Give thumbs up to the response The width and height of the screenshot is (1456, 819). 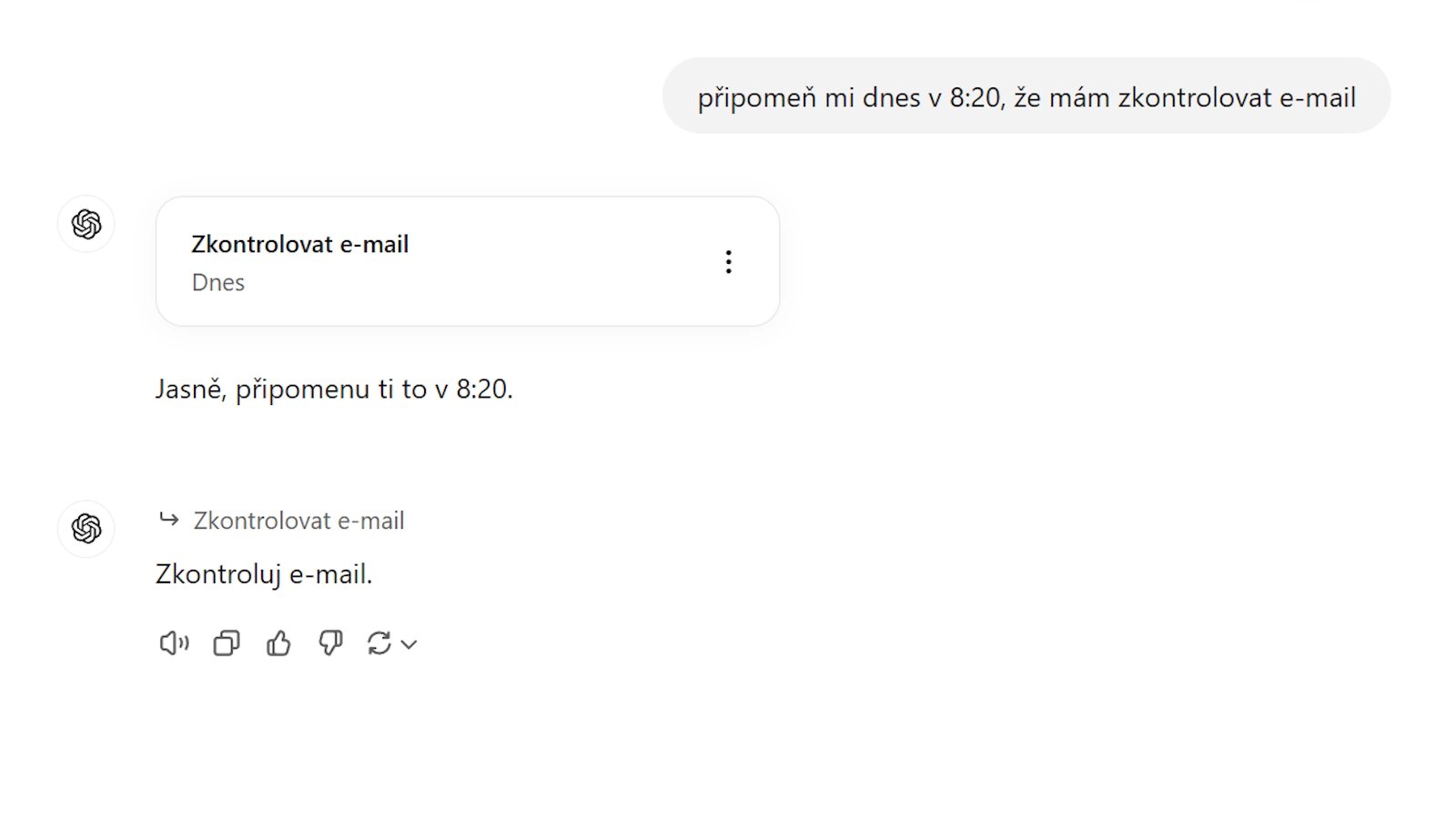[x=278, y=644]
